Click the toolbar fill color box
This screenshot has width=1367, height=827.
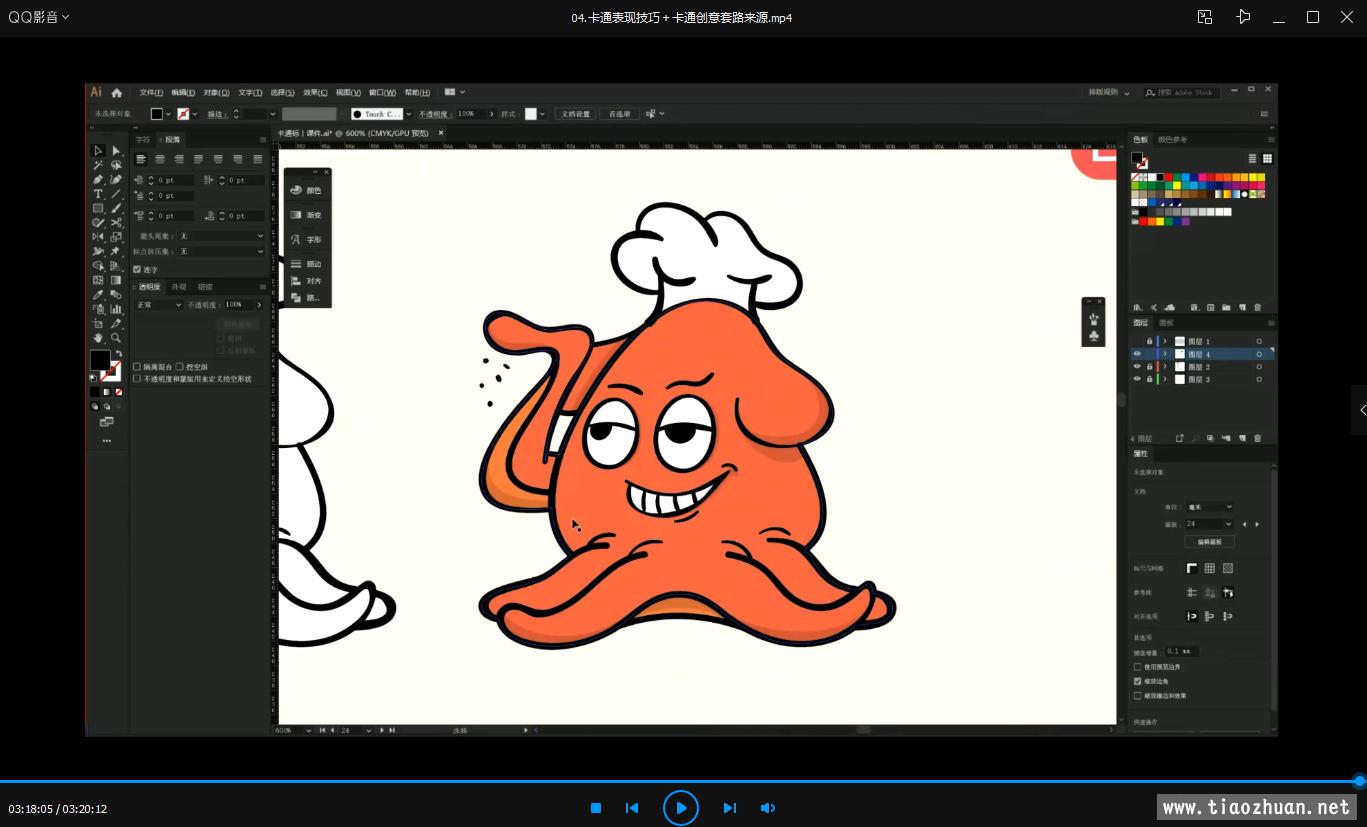[100, 361]
